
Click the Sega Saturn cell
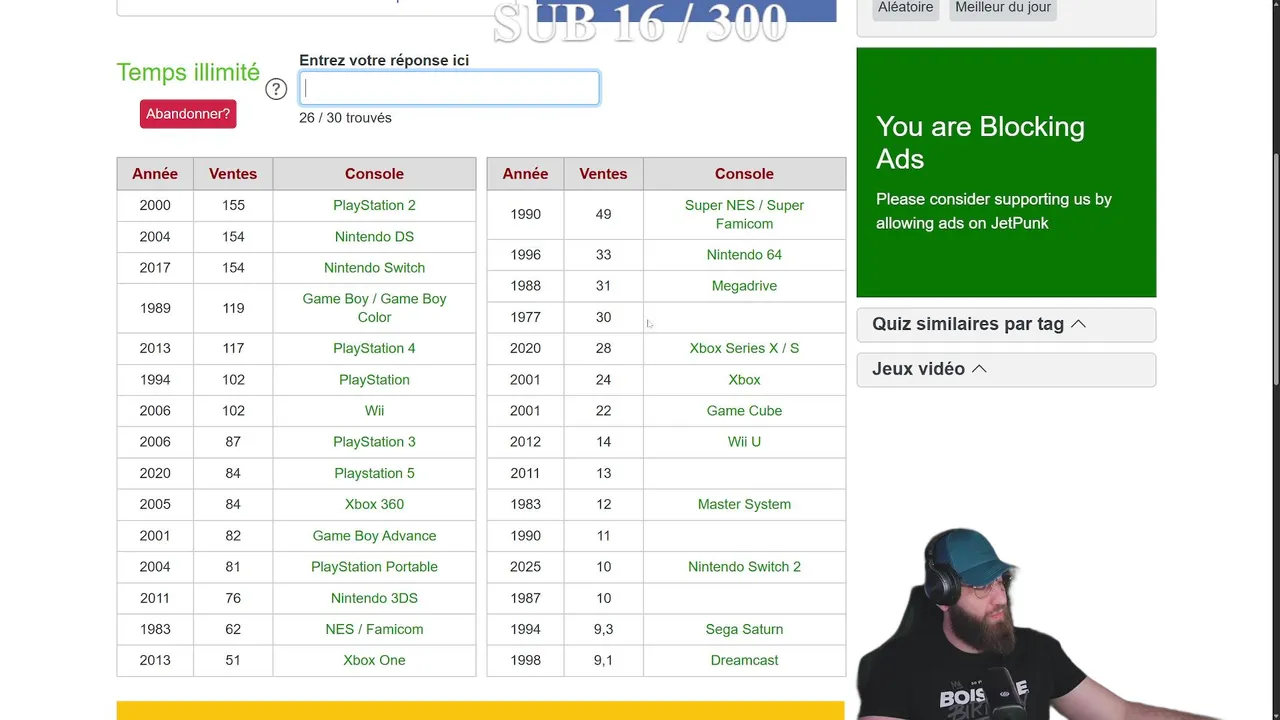click(744, 629)
